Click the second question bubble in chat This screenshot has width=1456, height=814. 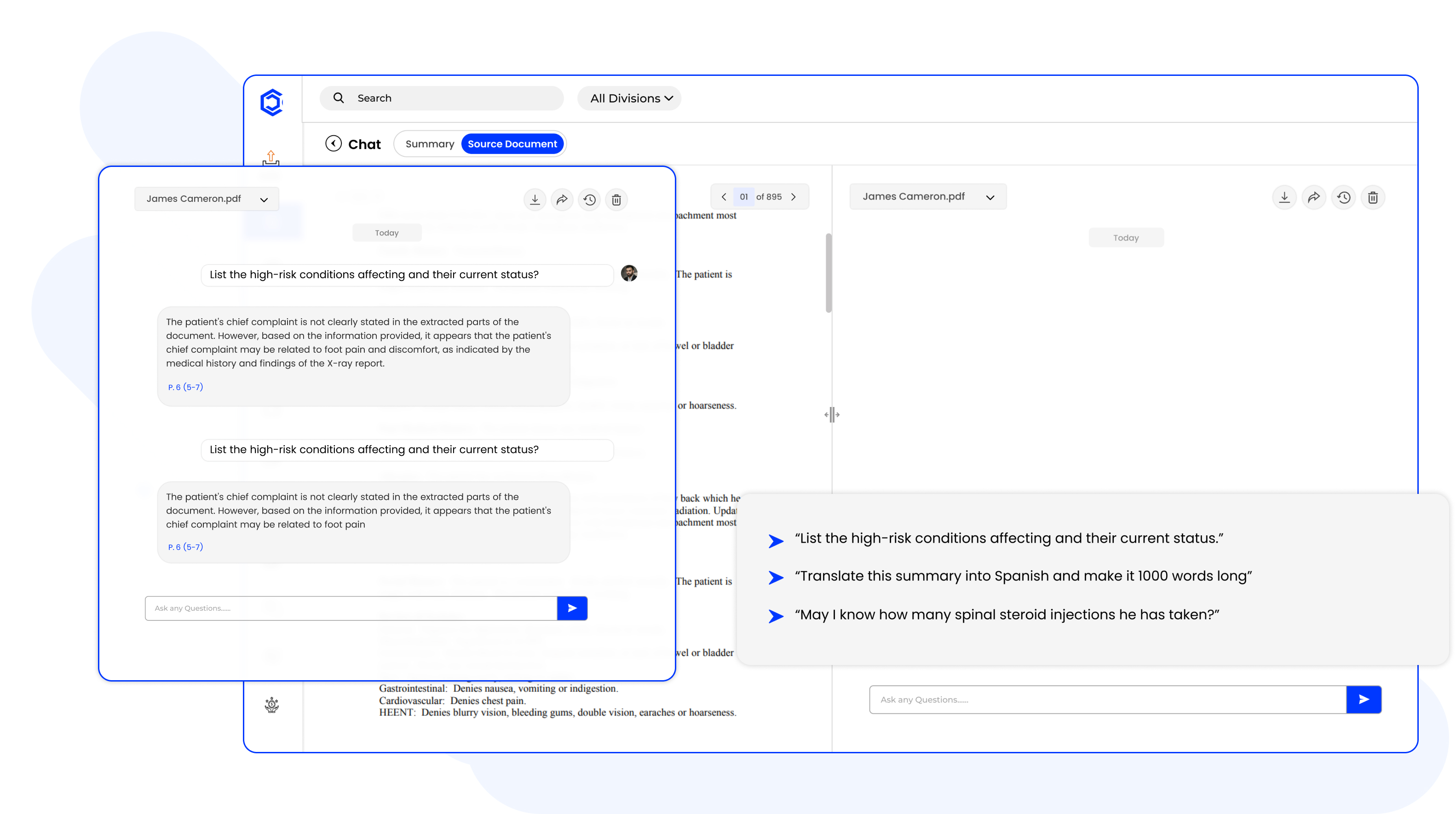coord(408,450)
